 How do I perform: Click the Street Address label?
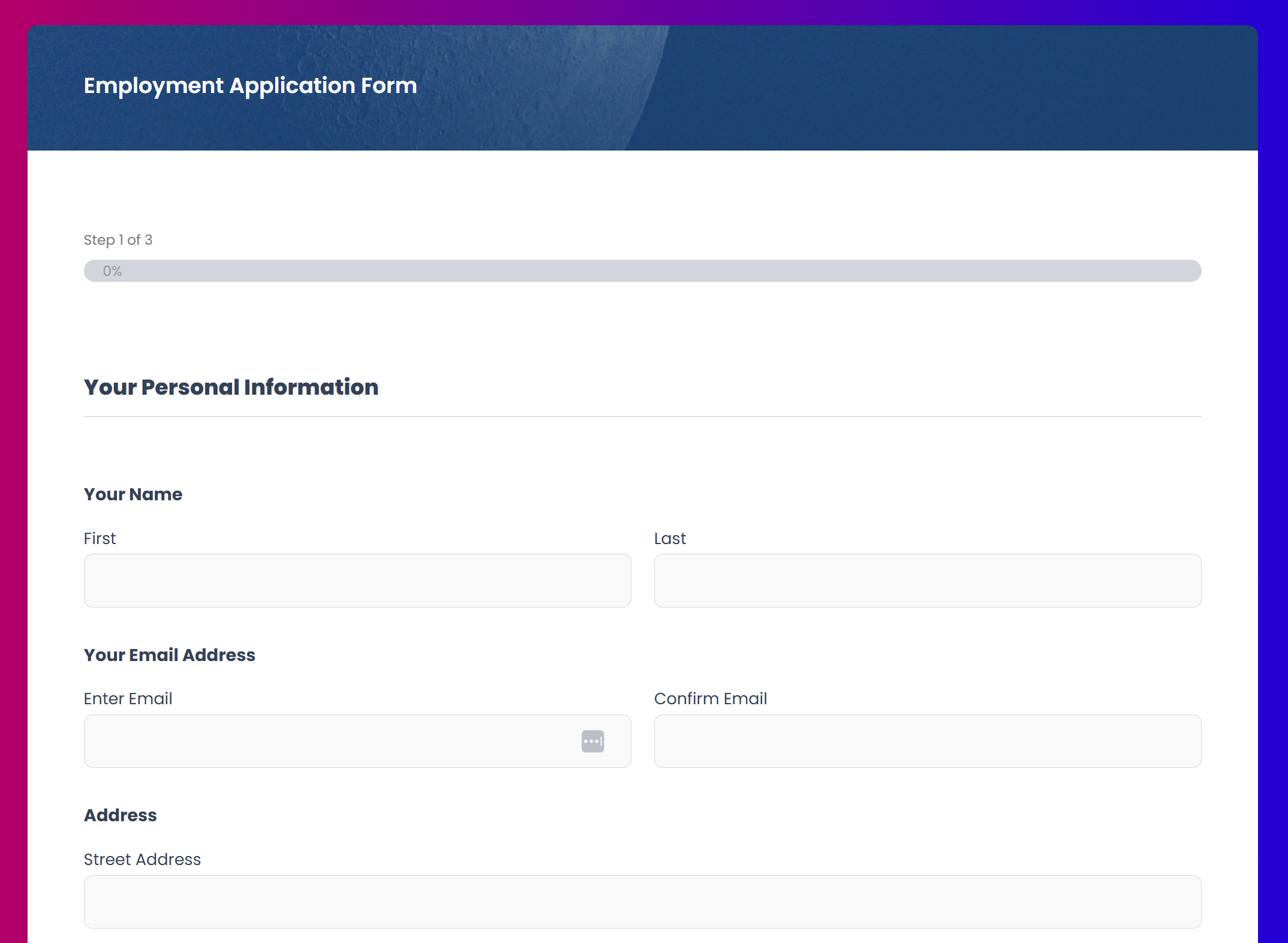pos(142,858)
